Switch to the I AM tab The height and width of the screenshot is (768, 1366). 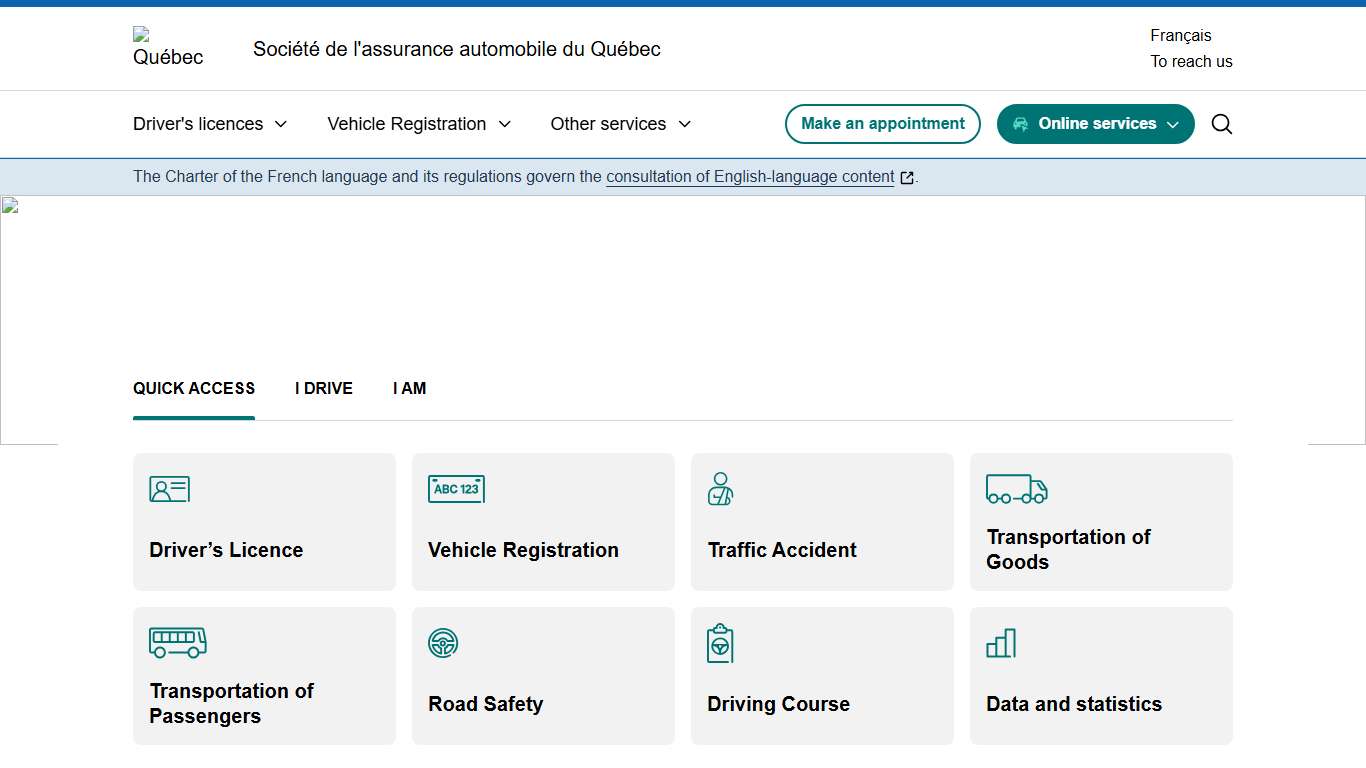[409, 389]
